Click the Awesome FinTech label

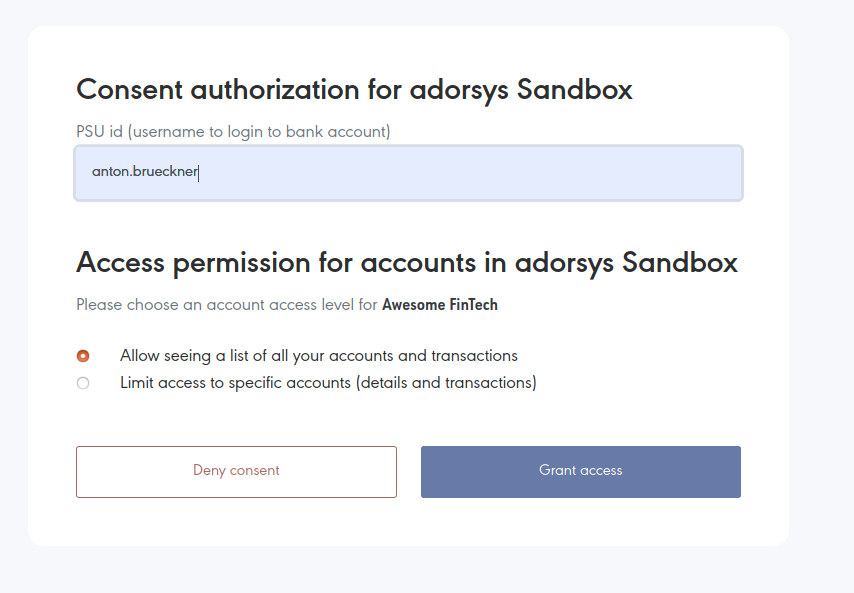pos(440,304)
